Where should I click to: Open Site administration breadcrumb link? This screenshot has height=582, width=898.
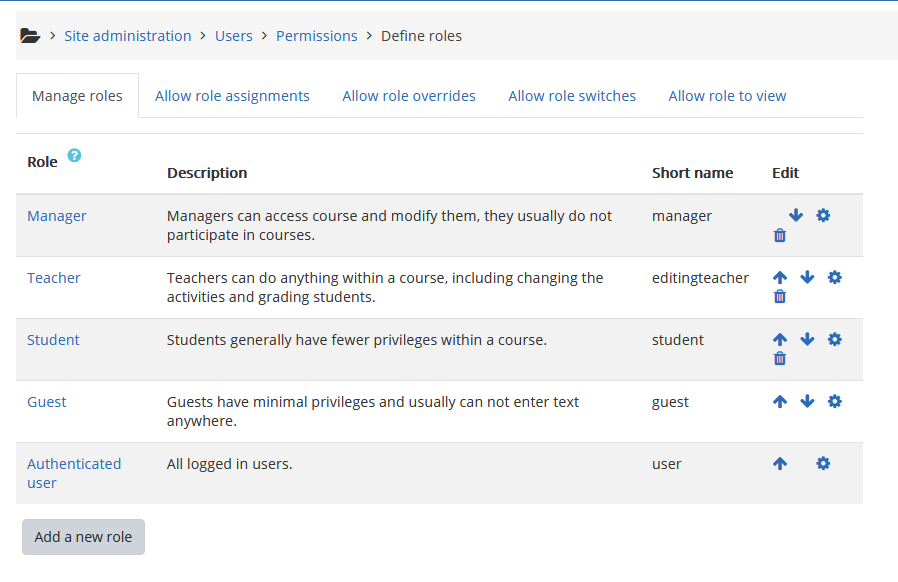pos(127,36)
